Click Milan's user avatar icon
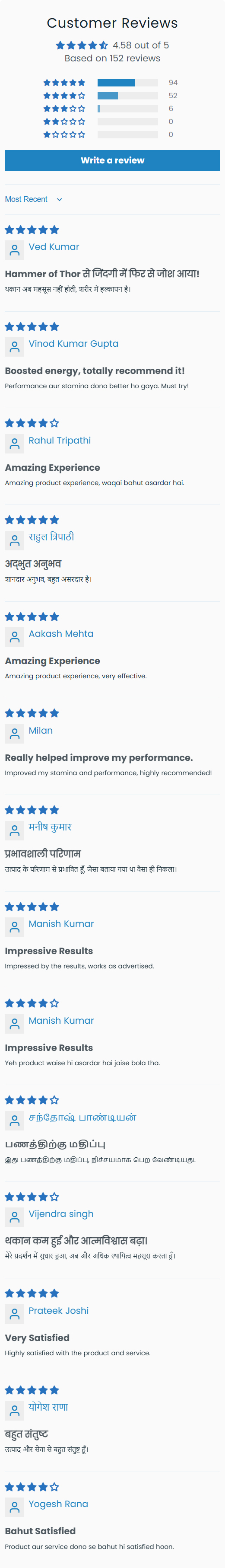Image resolution: width=225 pixels, height=1568 pixels. [15, 734]
